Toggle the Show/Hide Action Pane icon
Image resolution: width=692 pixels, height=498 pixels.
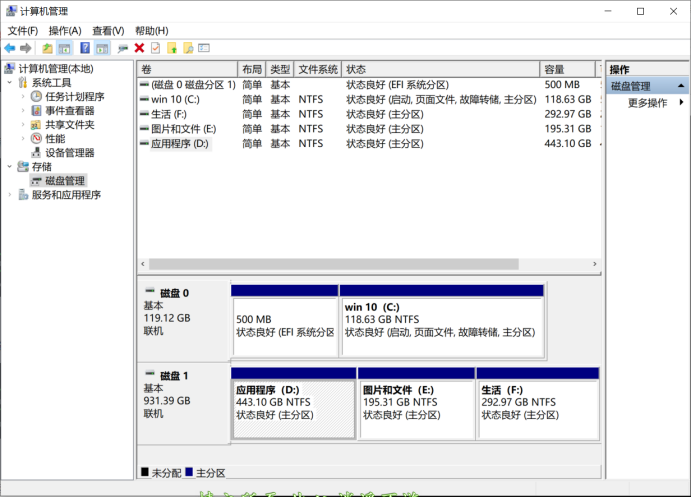(x=102, y=48)
